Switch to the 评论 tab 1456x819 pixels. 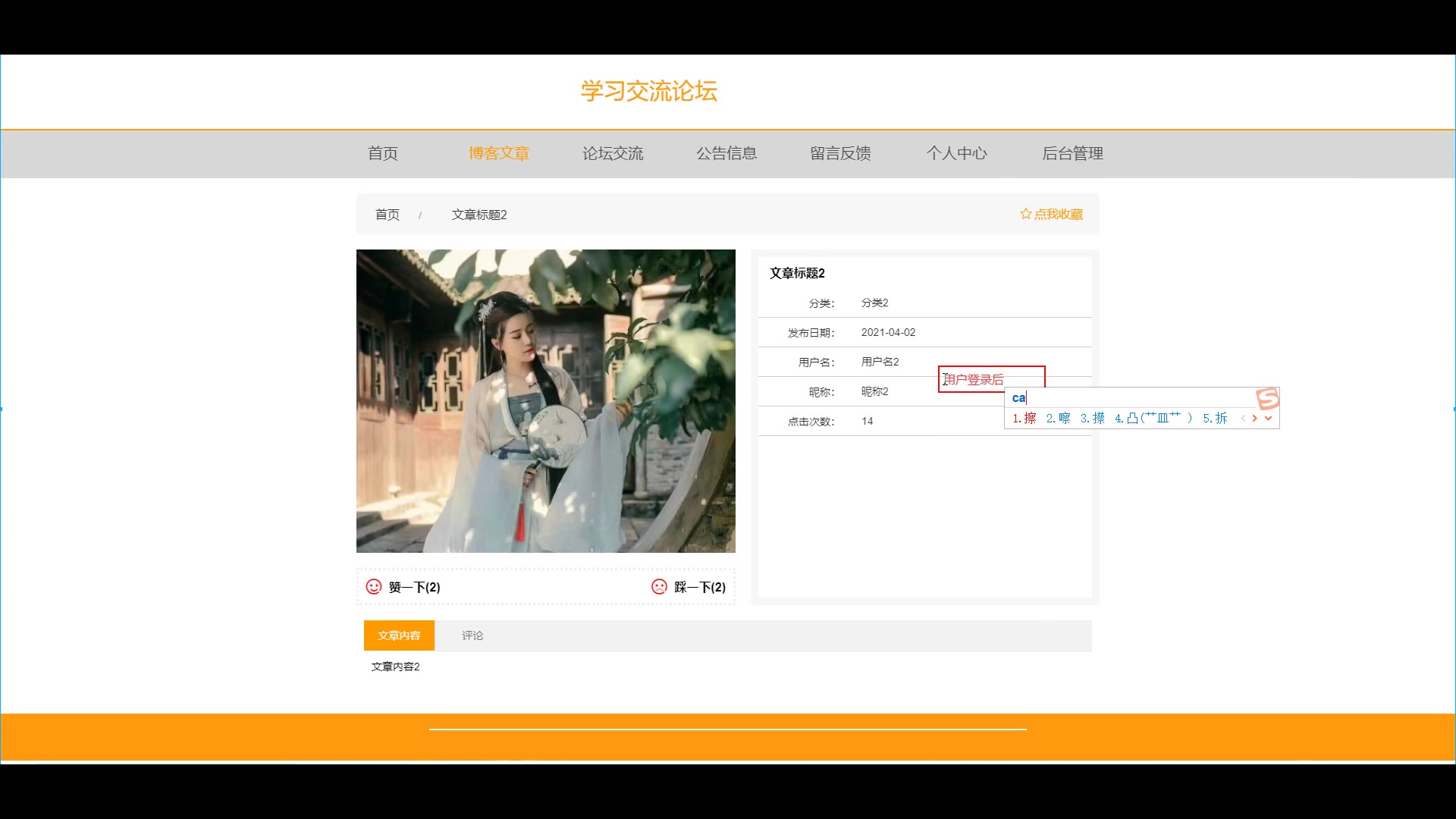tap(472, 635)
